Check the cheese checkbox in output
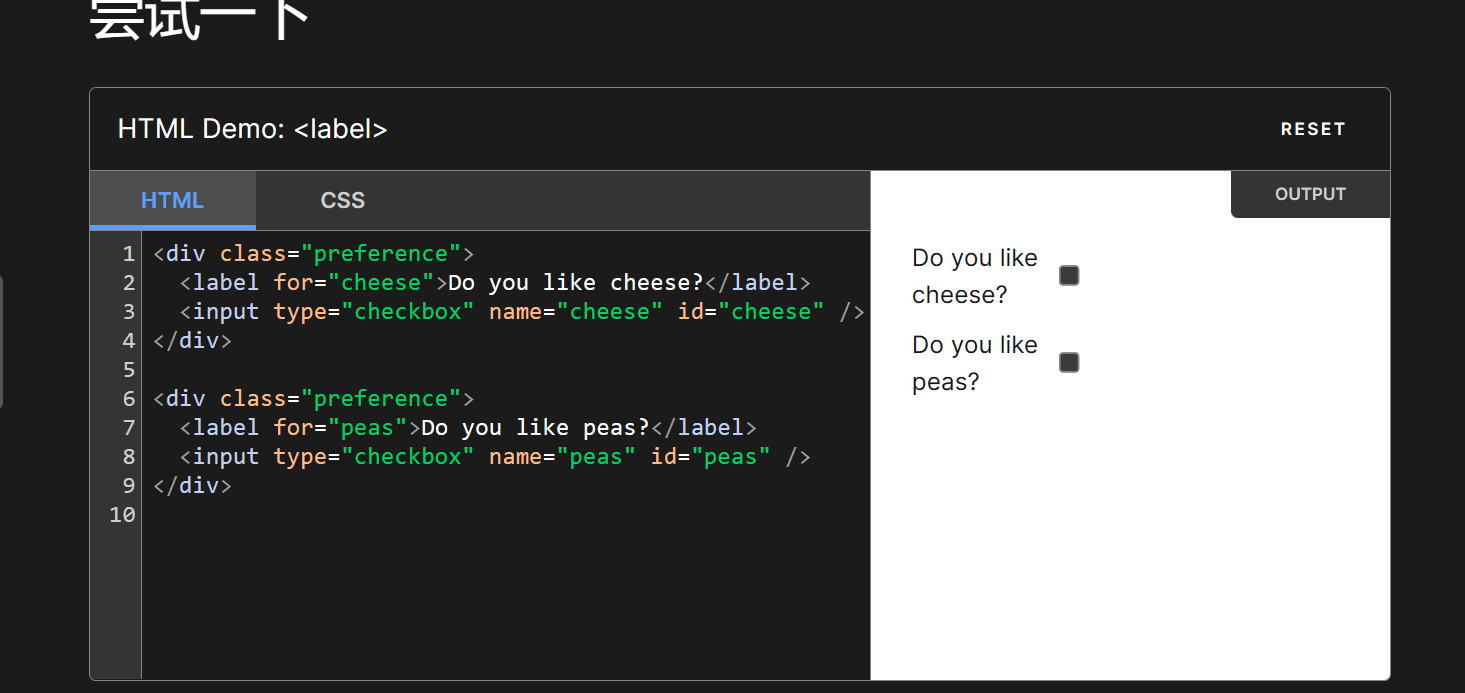The height and width of the screenshot is (693, 1465). coord(1069,275)
